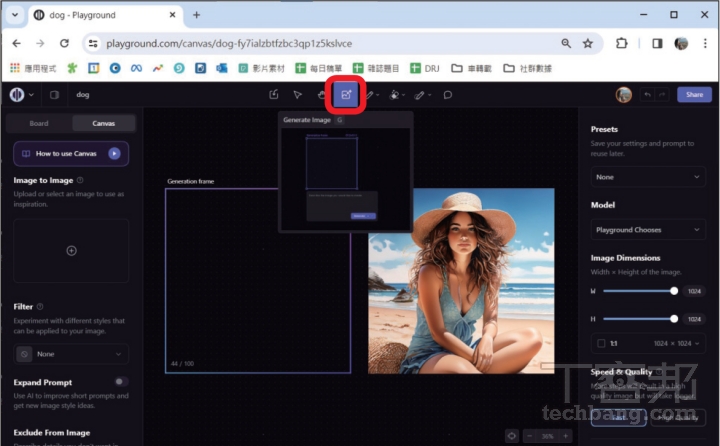Click the width value 1024 field
Image resolution: width=720 pixels, height=446 pixels.
(x=694, y=291)
